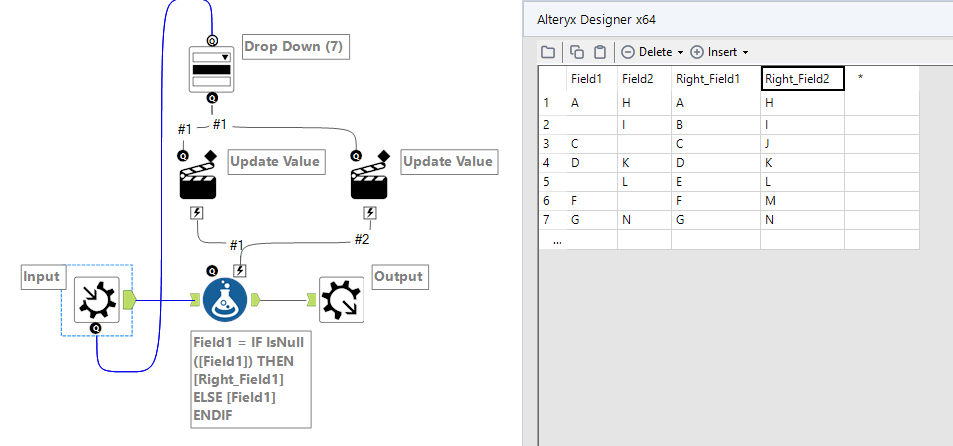
Task: Click the Formula tool's lightning action anchor
Action: [x=241, y=270]
